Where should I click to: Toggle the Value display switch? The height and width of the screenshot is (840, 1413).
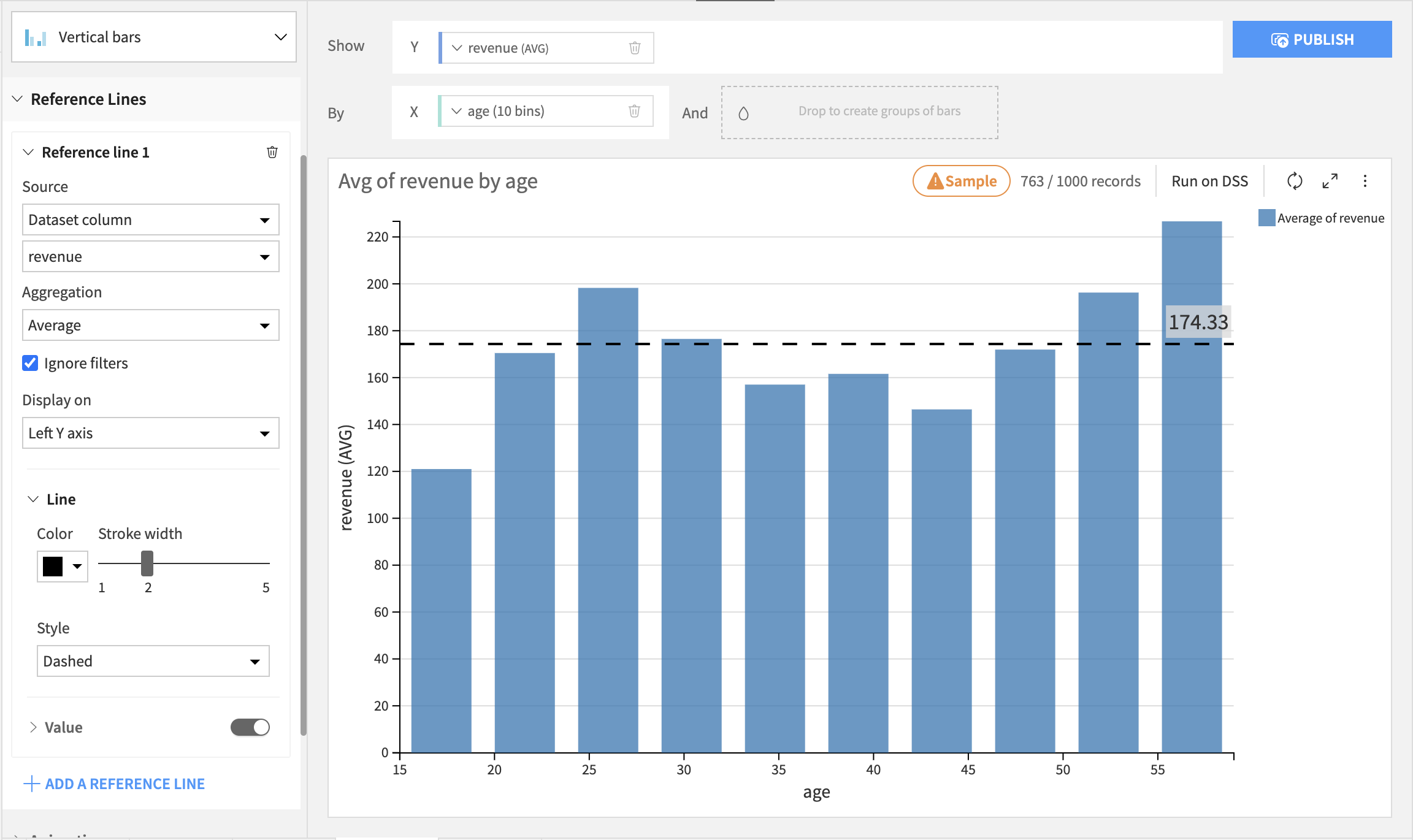pyautogui.click(x=250, y=727)
